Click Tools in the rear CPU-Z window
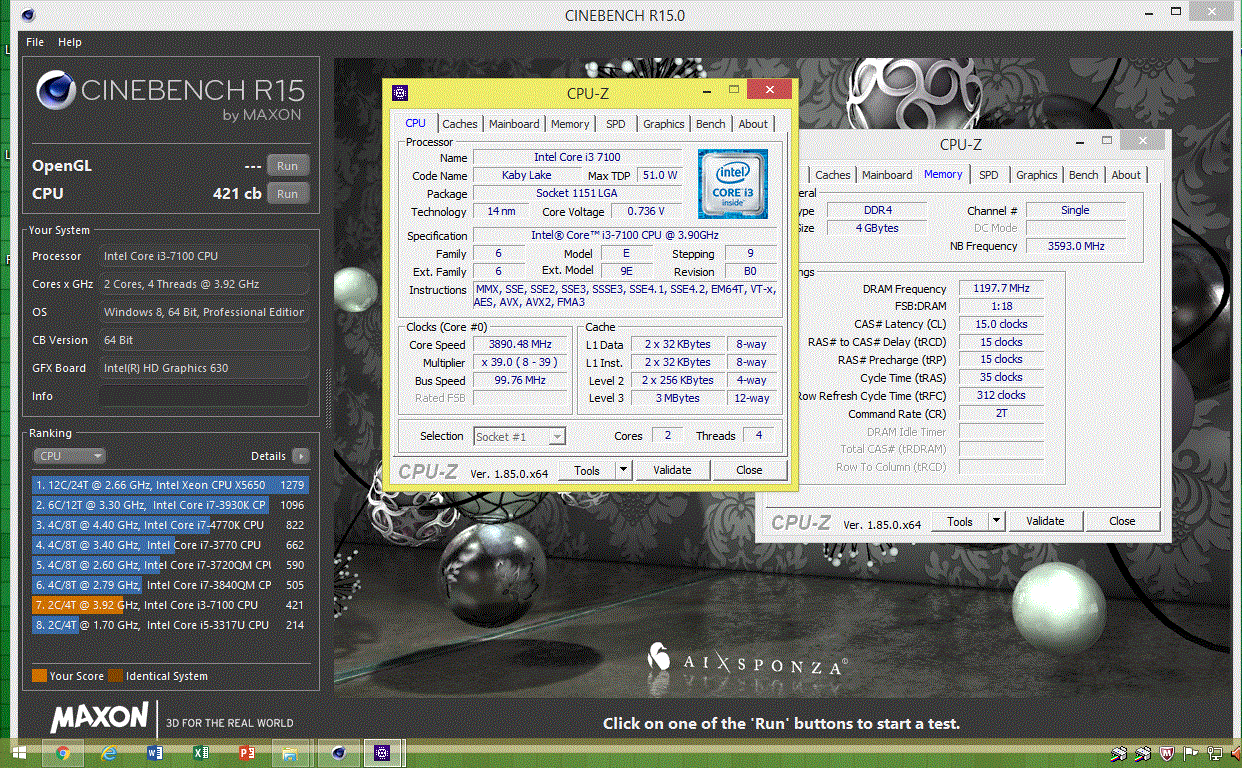 [x=960, y=521]
